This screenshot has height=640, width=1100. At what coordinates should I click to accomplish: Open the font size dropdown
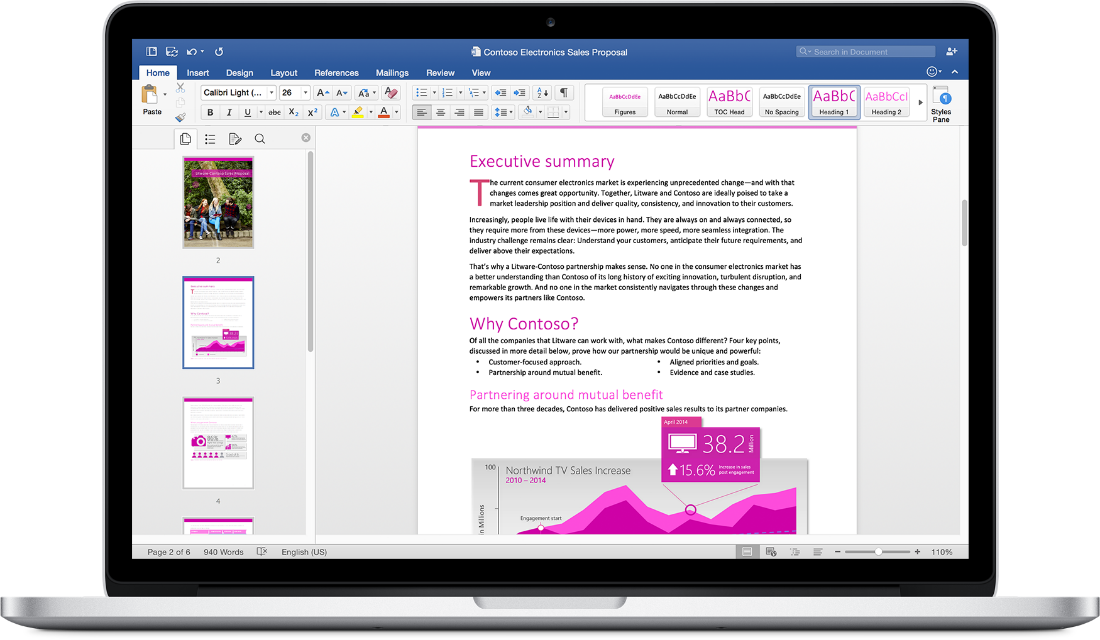pyautogui.click(x=304, y=92)
